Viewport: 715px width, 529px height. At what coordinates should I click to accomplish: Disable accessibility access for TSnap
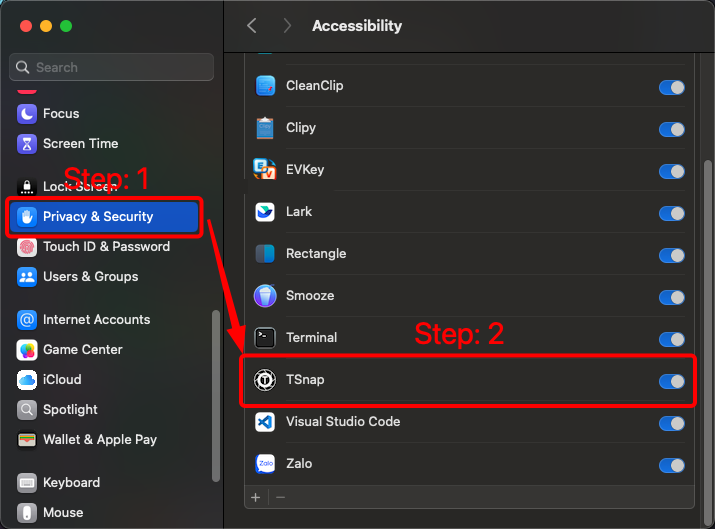coord(671,381)
